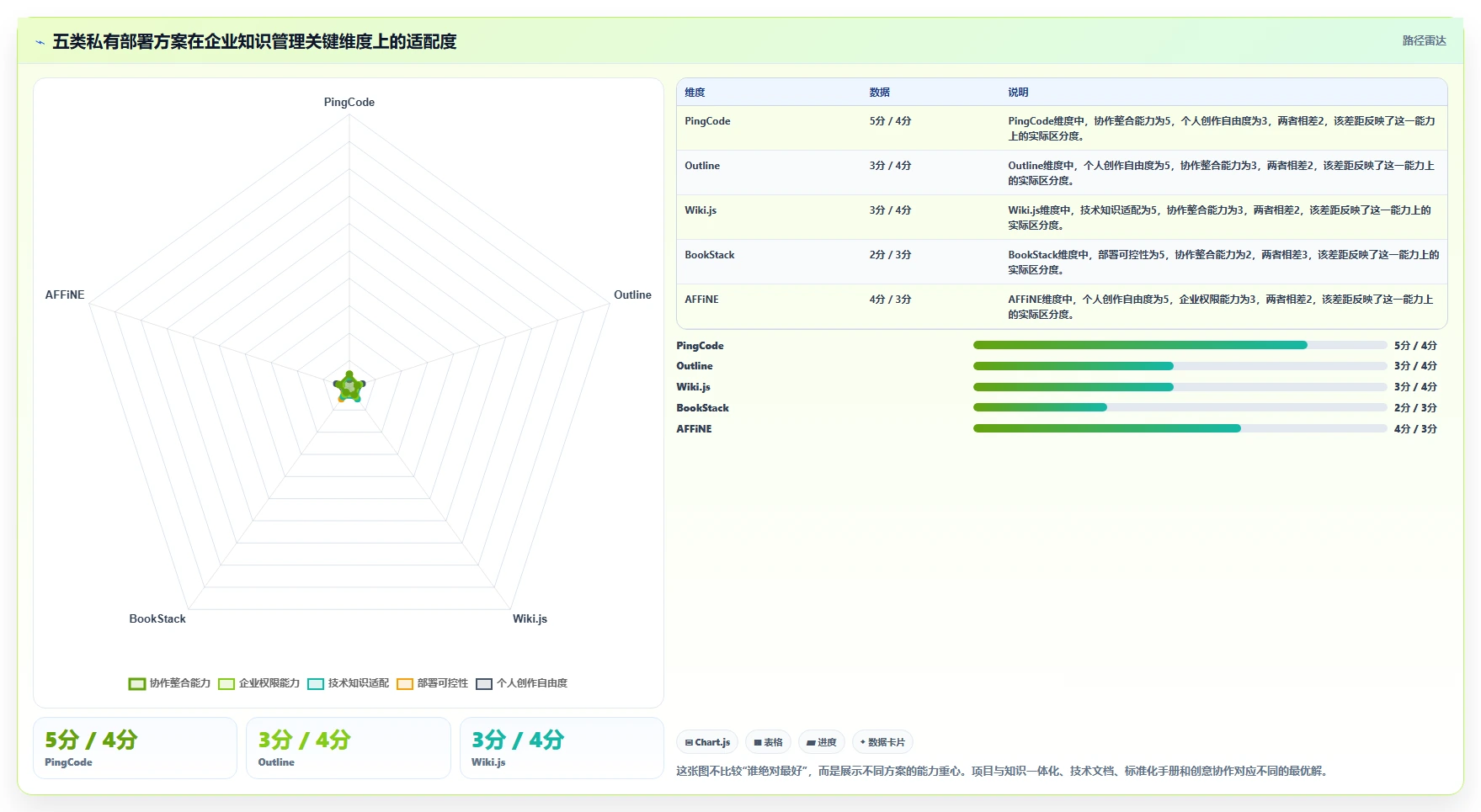Click the 4分 / 3分 value after AFFiNE bar
This screenshot has height=812, width=1481.
(x=1415, y=429)
